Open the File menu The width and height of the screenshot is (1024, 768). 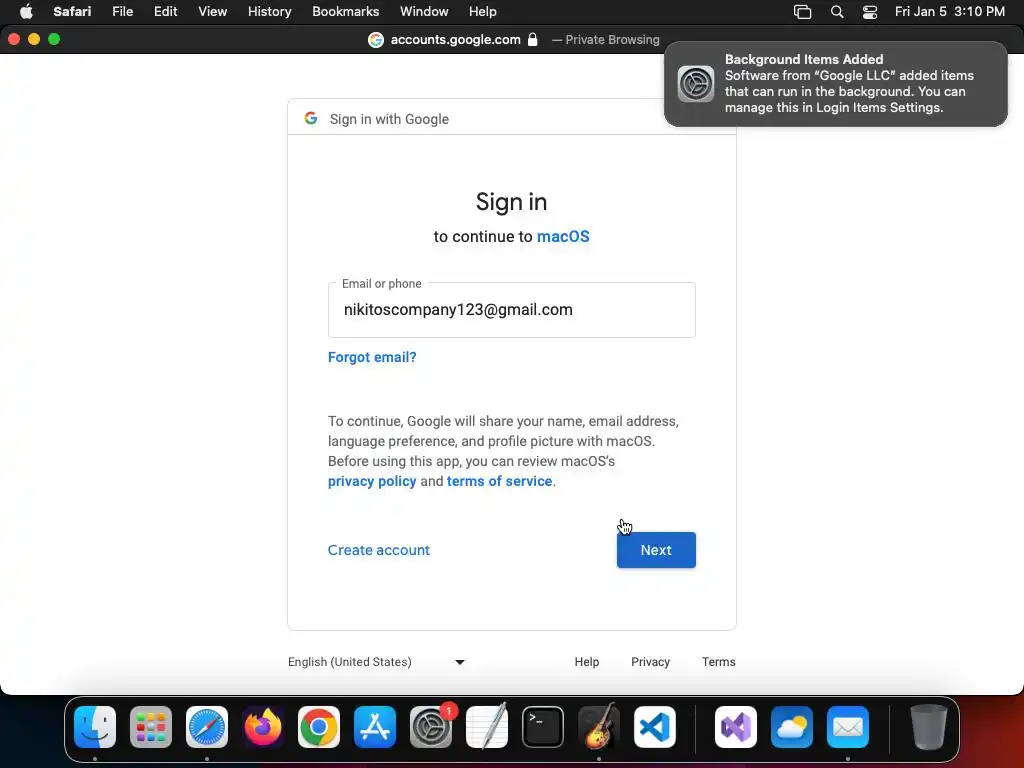pyautogui.click(x=122, y=12)
